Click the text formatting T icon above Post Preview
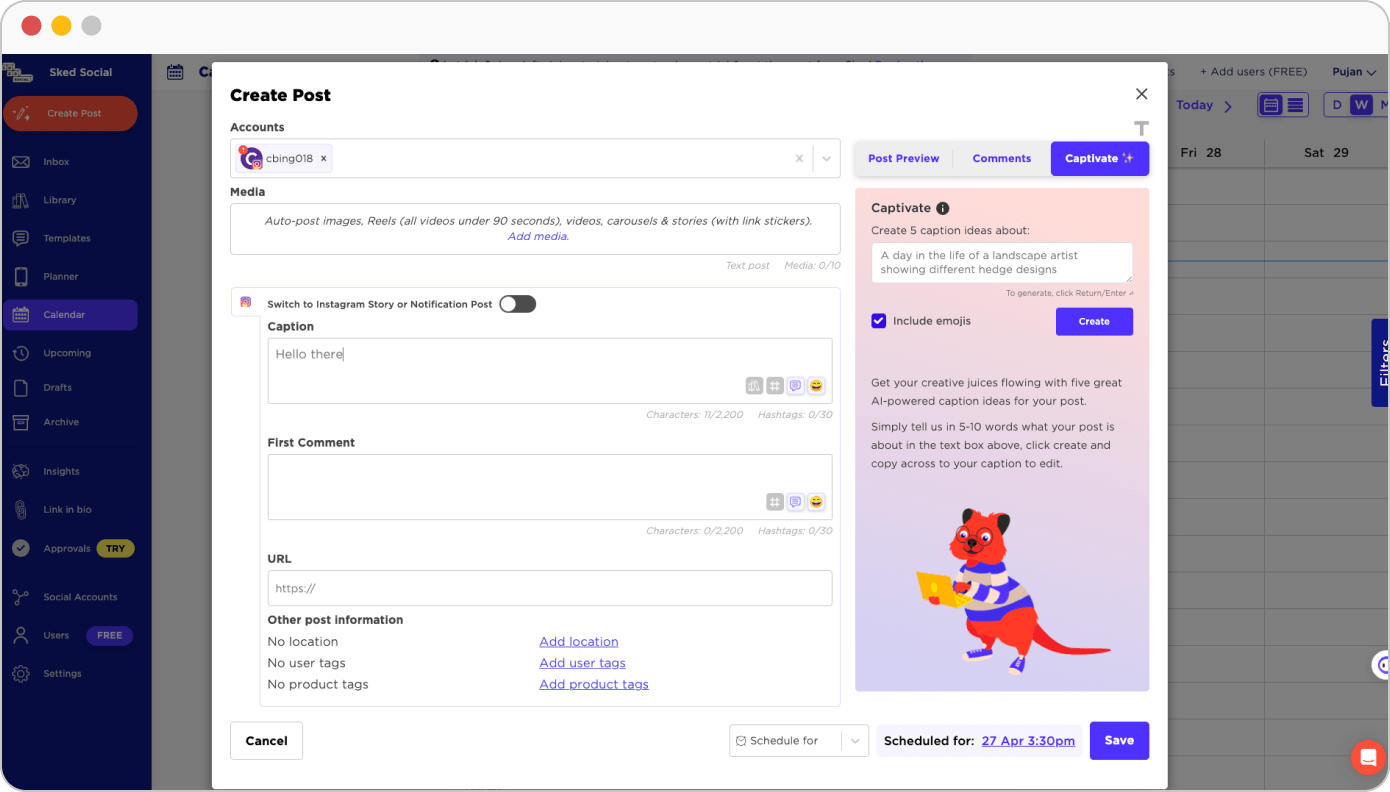Viewport: 1390px width, 792px height. [1141, 128]
